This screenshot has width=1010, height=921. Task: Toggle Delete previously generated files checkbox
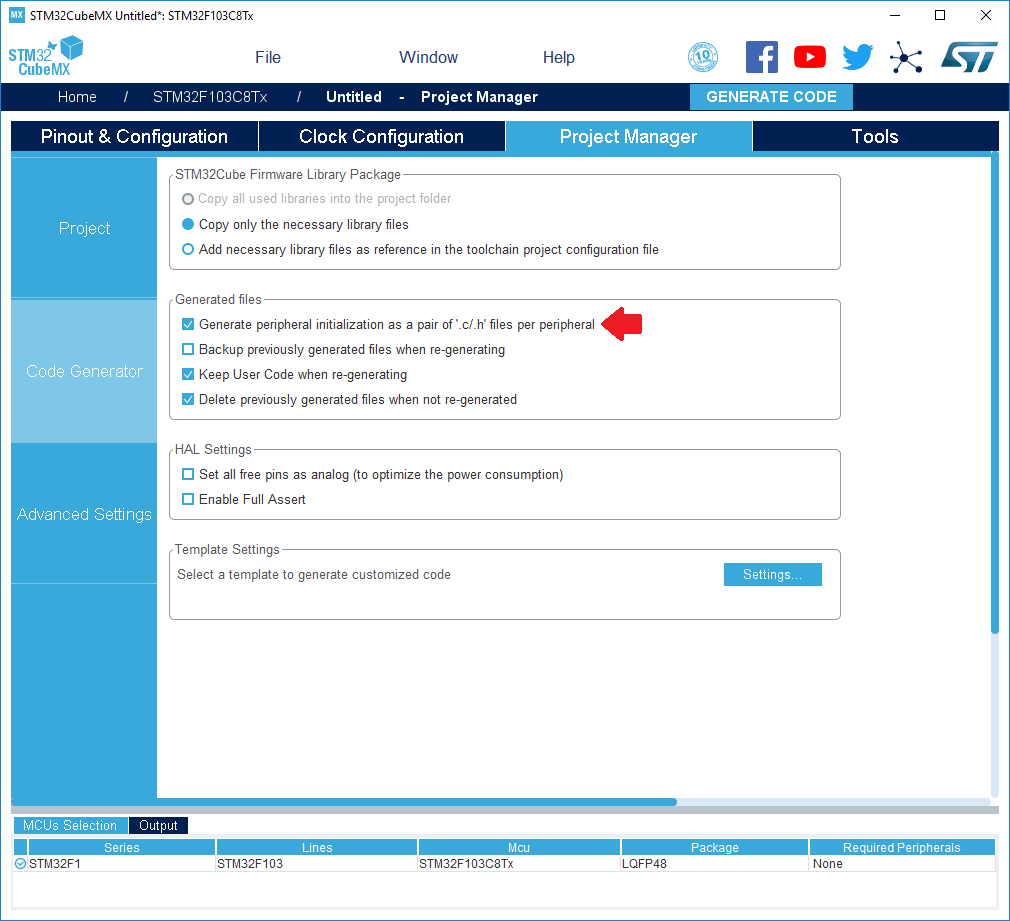click(x=187, y=399)
